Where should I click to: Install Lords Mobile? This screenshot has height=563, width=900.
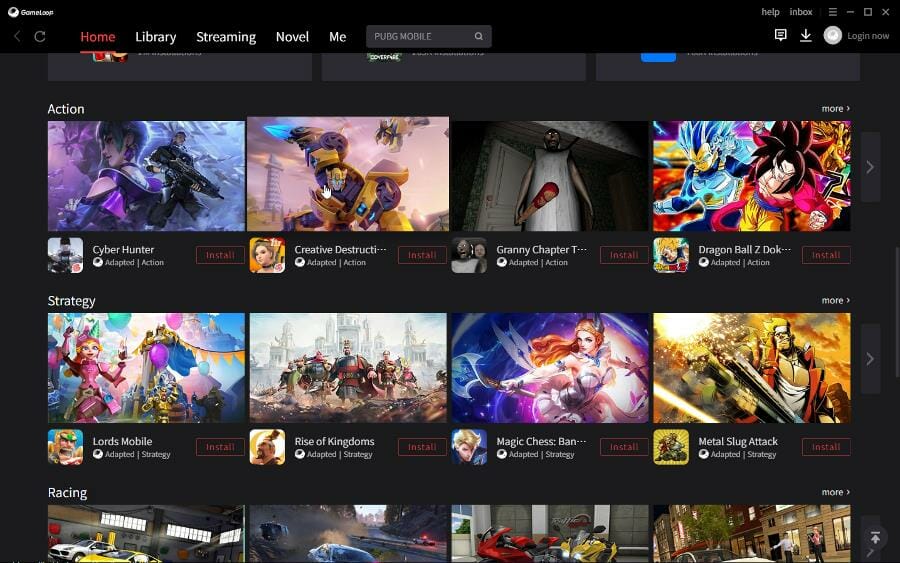tap(220, 446)
